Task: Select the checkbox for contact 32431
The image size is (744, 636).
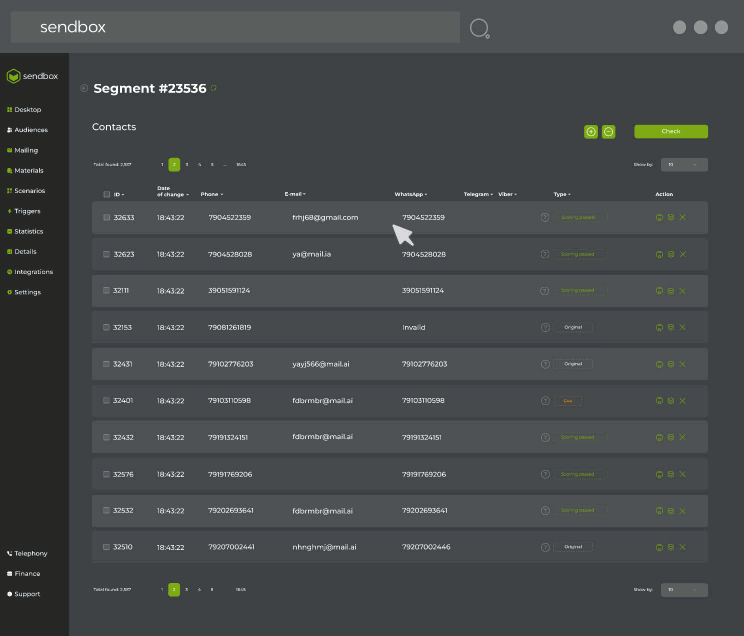Action: [107, 364]
